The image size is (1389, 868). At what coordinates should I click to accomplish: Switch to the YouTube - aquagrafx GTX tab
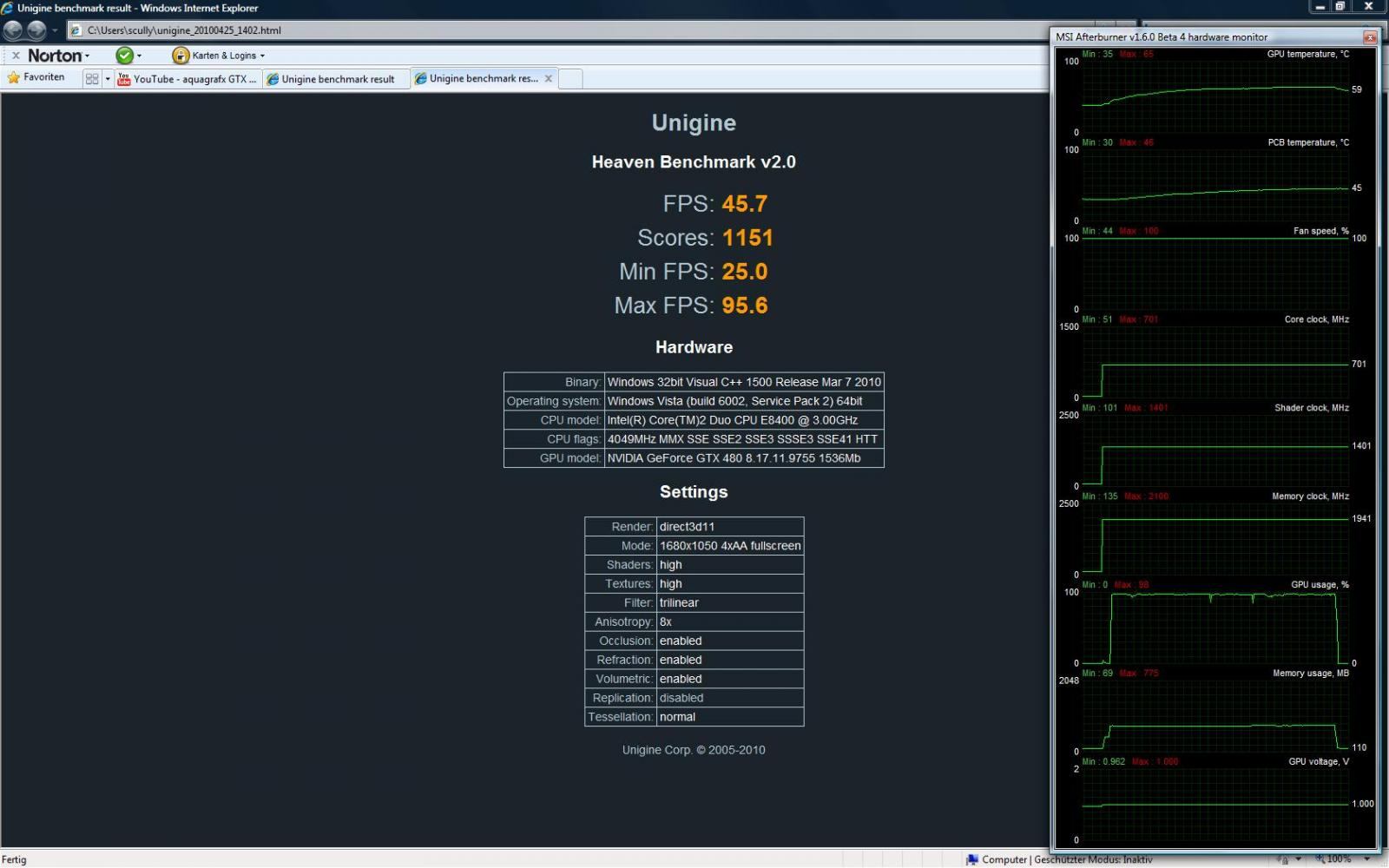click(x=188, y=79)
